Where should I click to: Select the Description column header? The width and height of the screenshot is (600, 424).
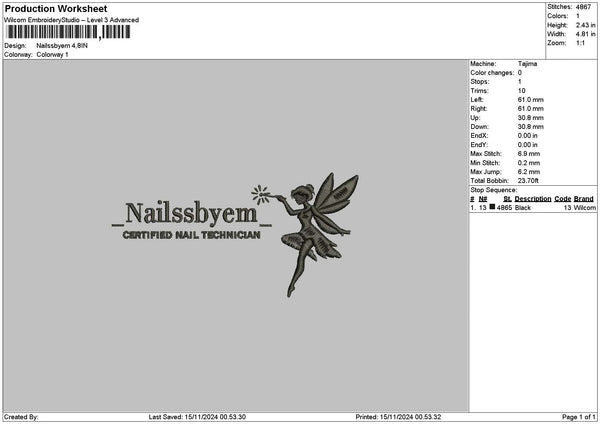click(533, 199)
